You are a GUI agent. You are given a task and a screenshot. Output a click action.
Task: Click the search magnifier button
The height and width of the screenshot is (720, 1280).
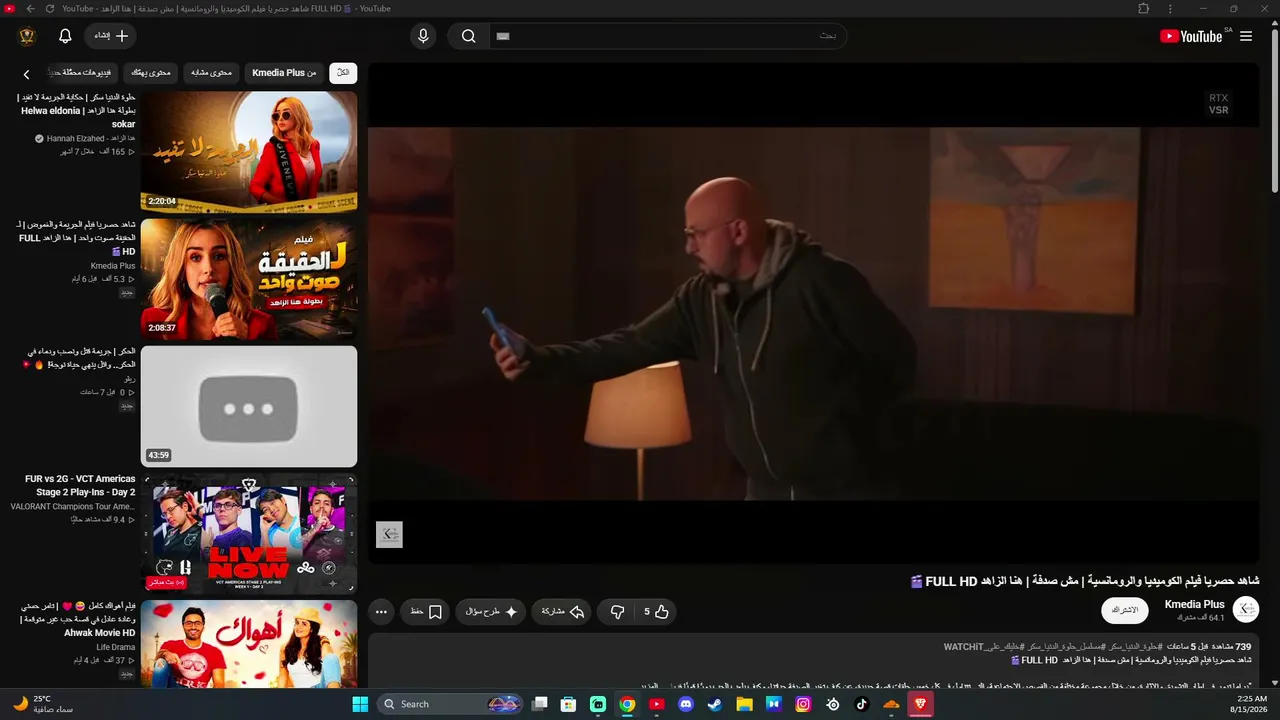(468, 36)
